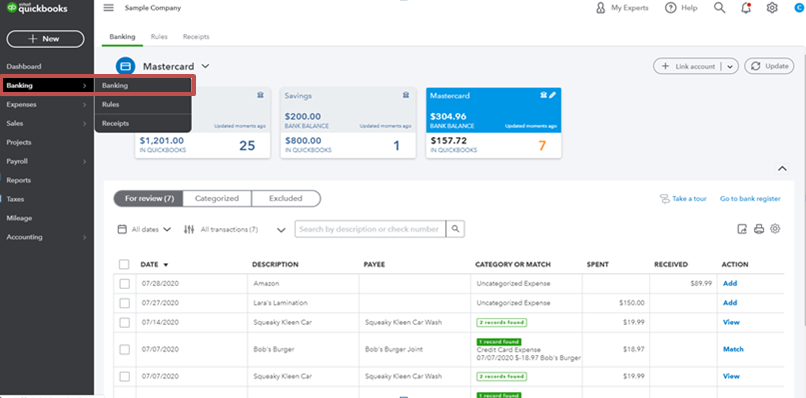Expand the Mastercard account dropdown arrow
This screenshot has height=398, width=806.
(x=206, y=66)
